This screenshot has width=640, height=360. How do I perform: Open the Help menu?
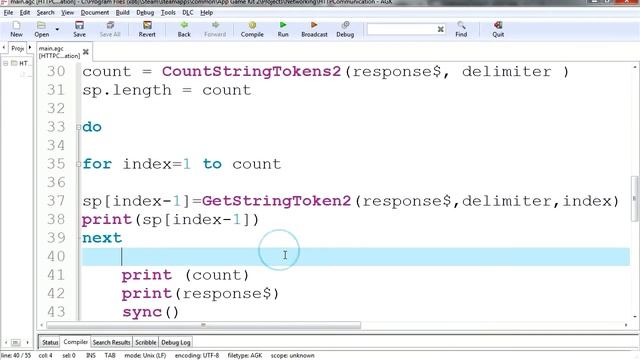click(207, 13)
